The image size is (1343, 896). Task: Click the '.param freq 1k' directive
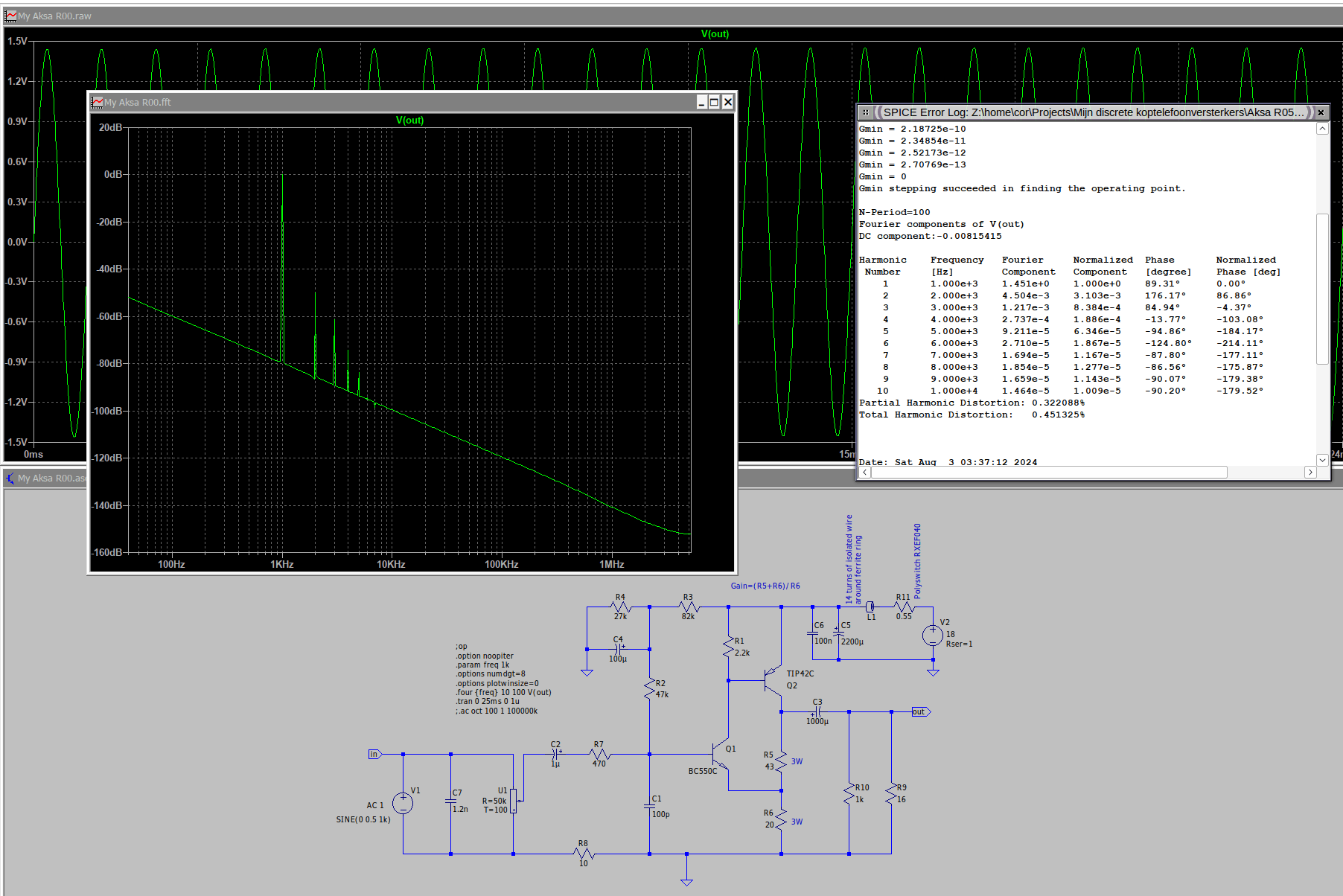[x=482, y=665]
